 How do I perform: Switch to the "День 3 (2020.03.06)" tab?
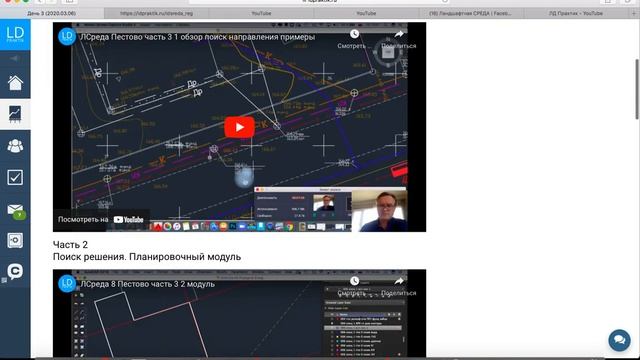pyautogui.click(x=52, y=13)
